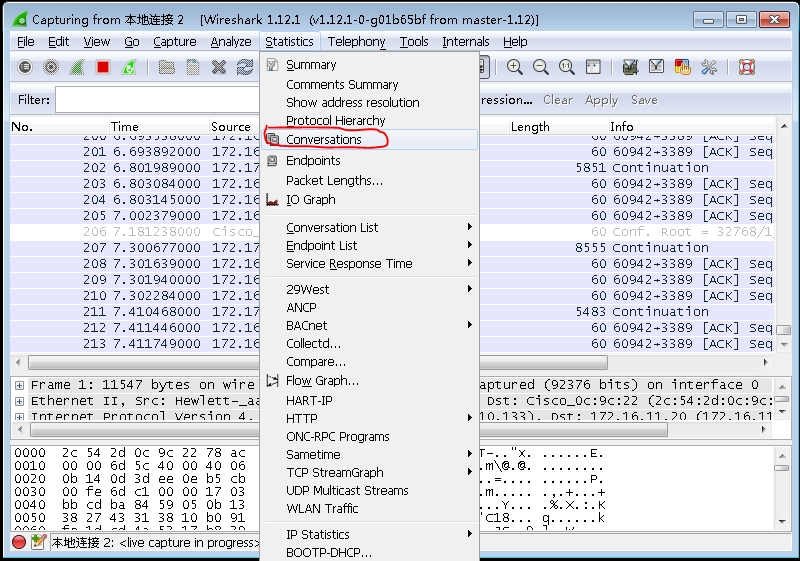Expand the Endpoint List submenu
This screenshot has width=800, height=561.
[370, 246]
